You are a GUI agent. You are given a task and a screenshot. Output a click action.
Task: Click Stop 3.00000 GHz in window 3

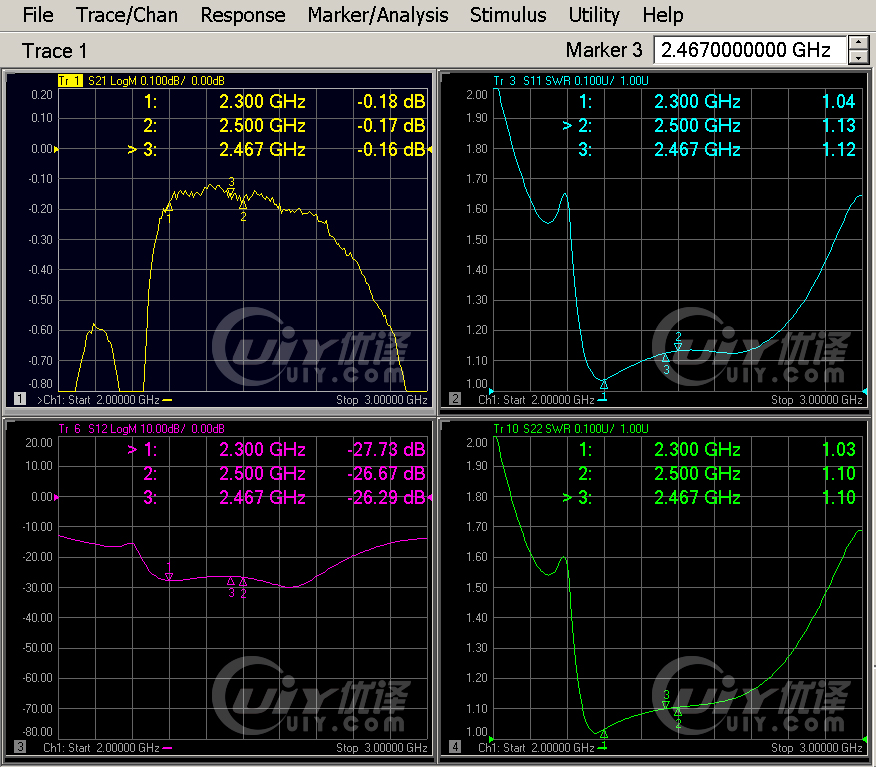pos(382,748)
